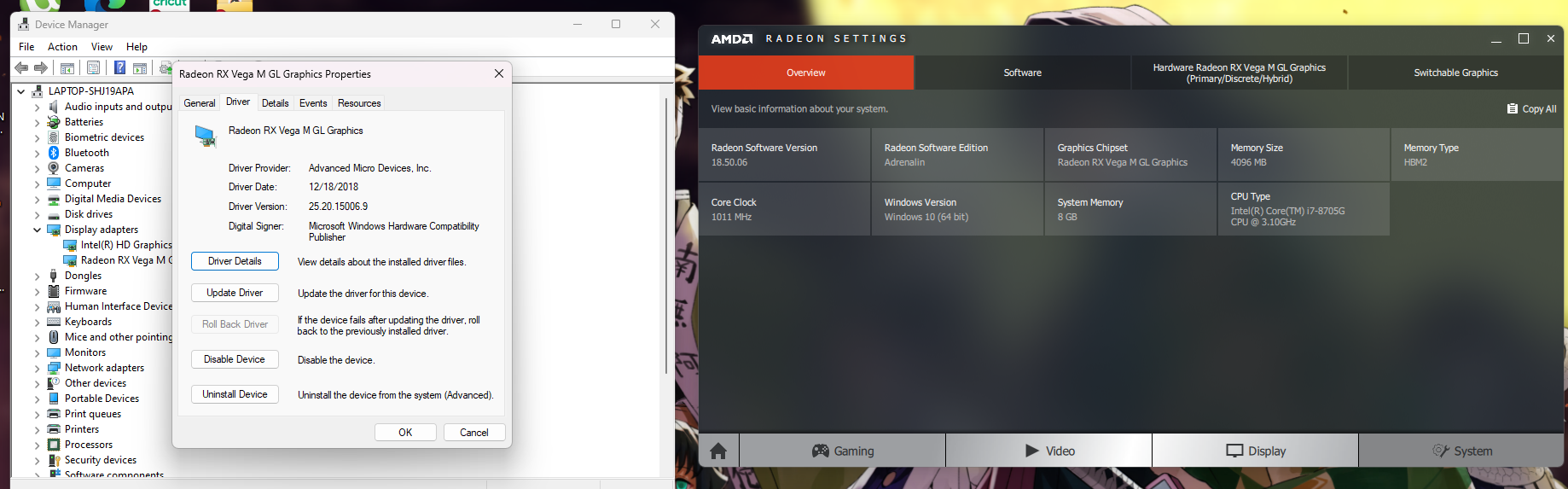This screenshot has height=489, width=1568.
Task: Click the AMD logo in Radeon Settings title
Action: click(732, 39)
